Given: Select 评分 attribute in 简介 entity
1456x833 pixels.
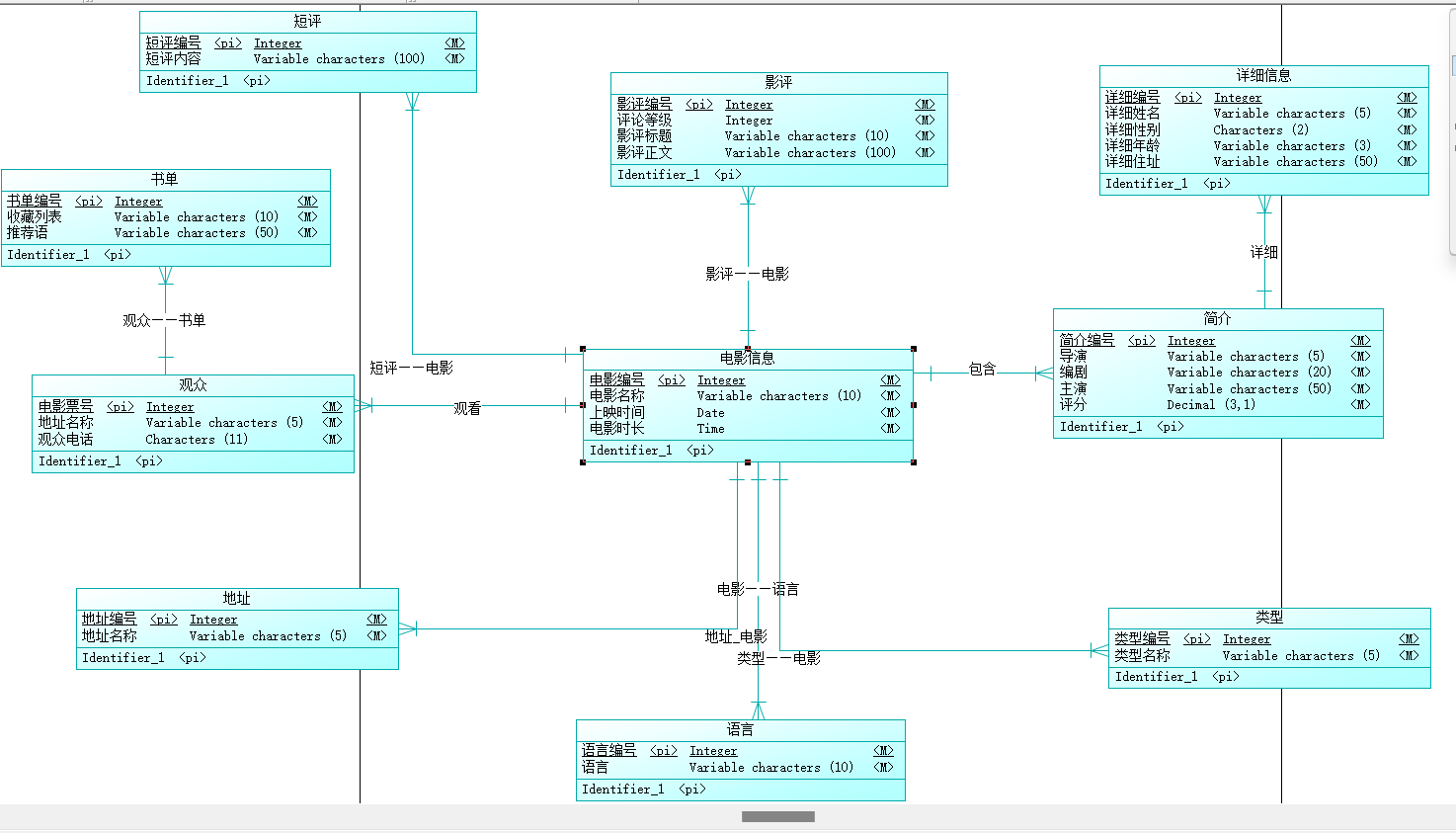Looking at the screenshot, I should click(x=1073, y=404).
